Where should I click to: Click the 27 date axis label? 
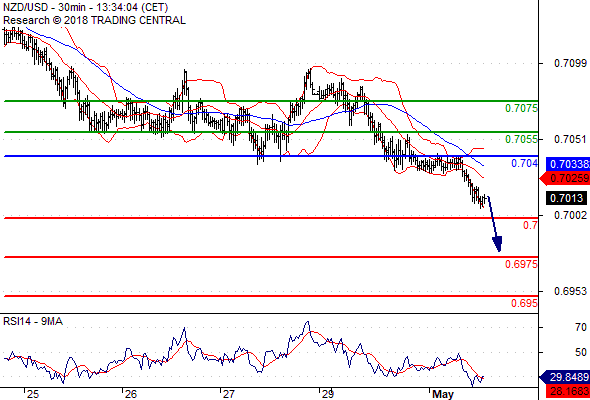point(228,394)
